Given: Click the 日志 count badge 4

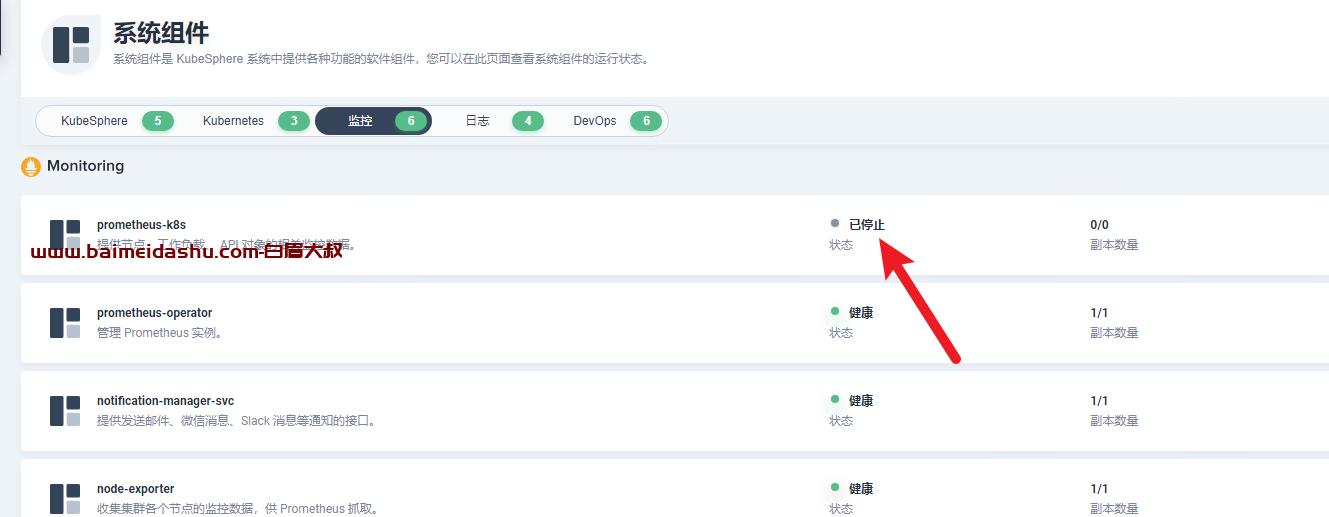Looking at the screenshot, I should point(528,121).
